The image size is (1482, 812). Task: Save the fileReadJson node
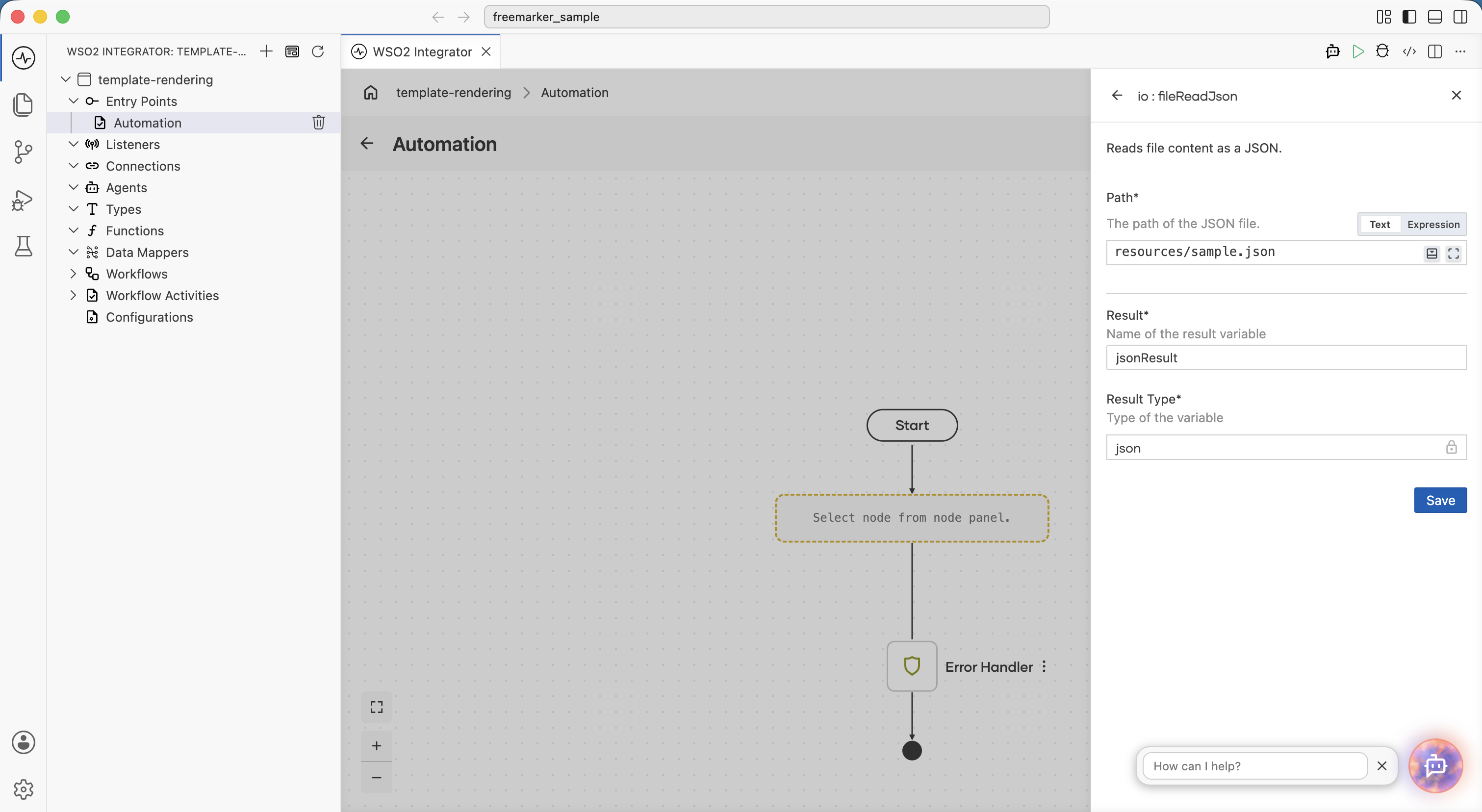[x=1440, y=500]
